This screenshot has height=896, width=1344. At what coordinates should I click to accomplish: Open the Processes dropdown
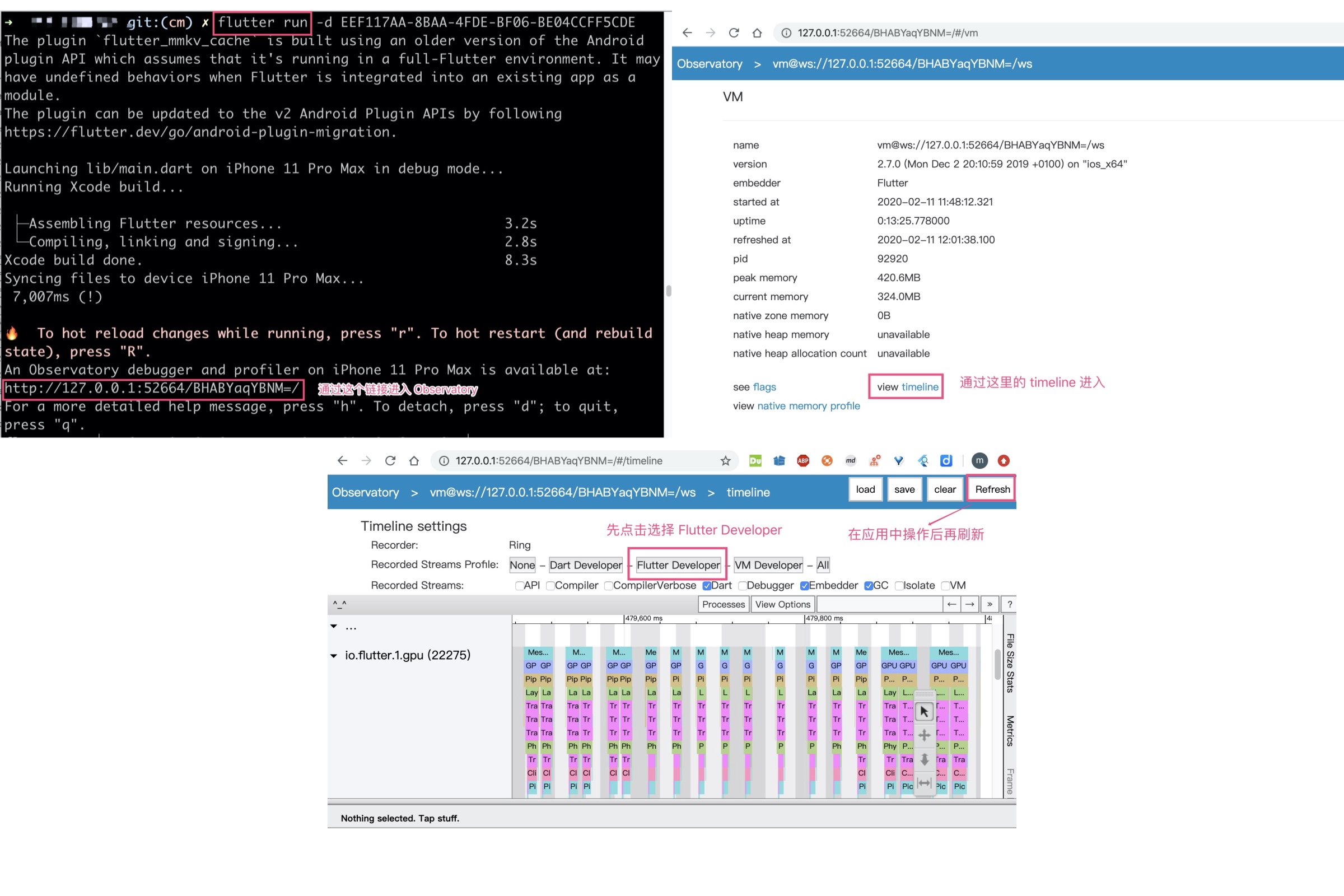coord(724,604)
